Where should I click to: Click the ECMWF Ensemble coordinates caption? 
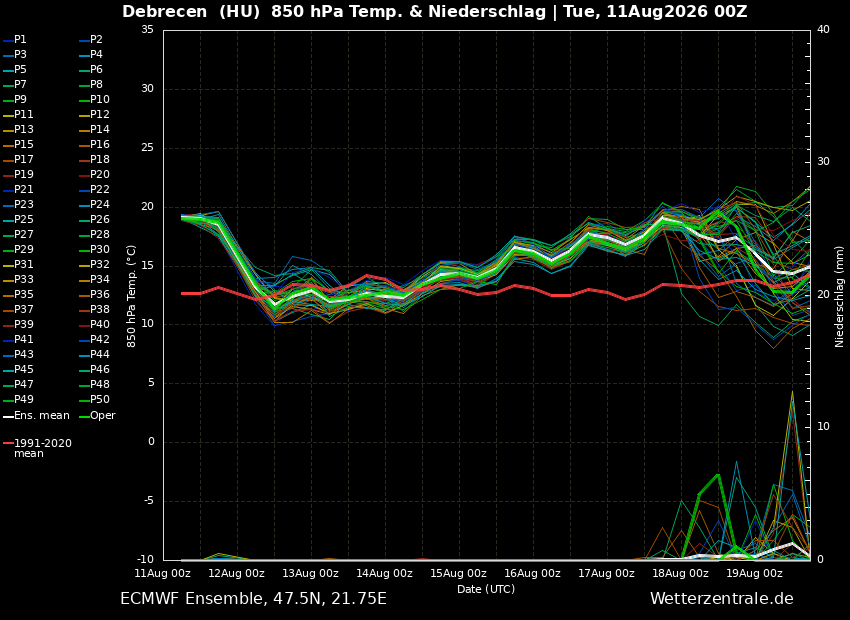click(253, 599)
